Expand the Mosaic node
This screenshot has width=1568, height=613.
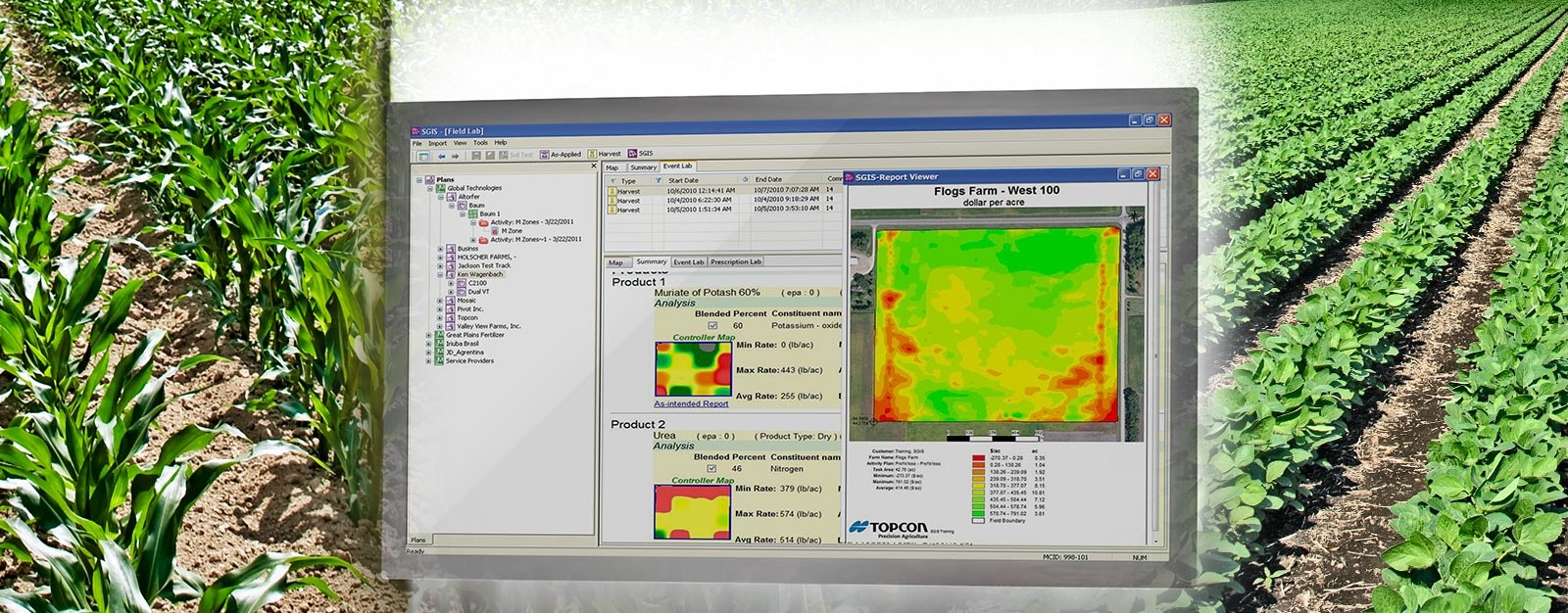tap(440, 301)
